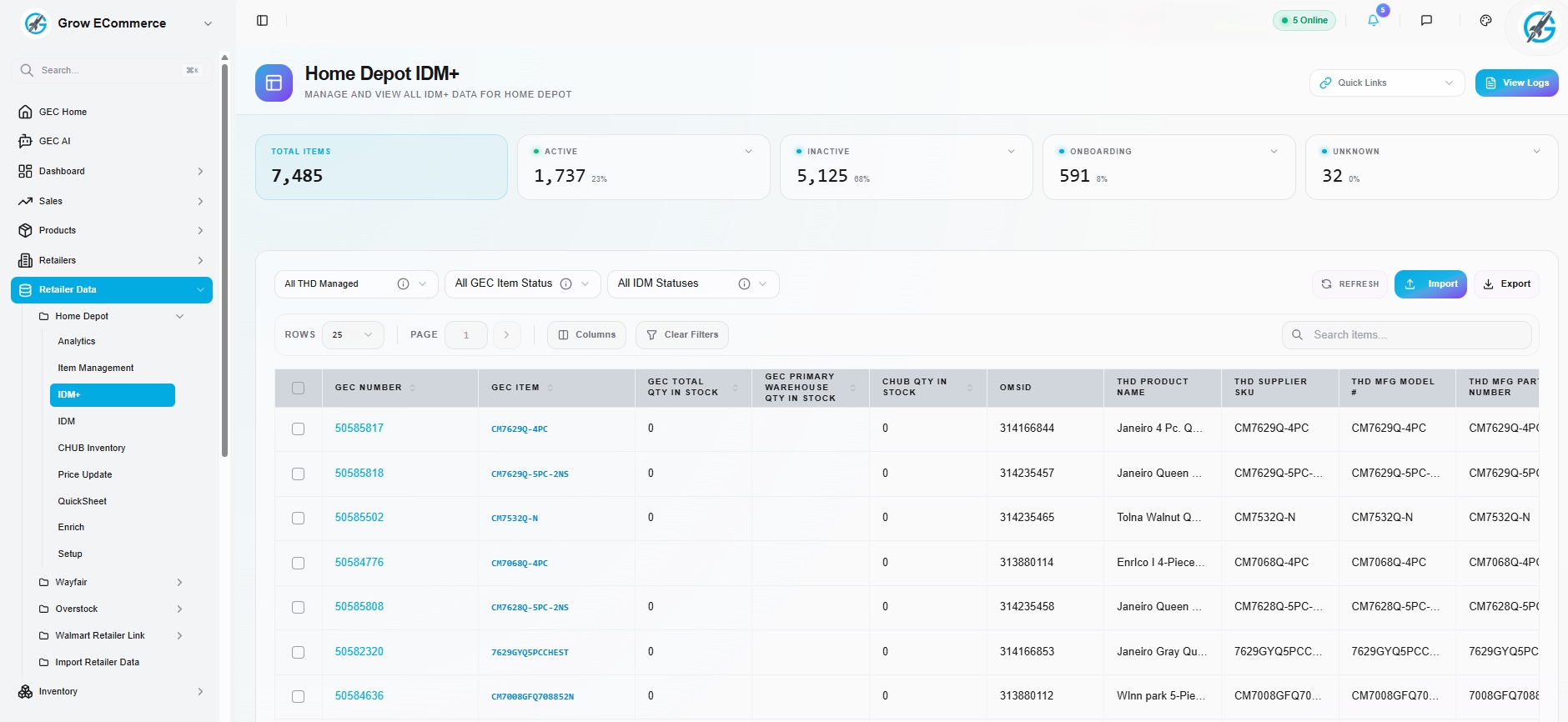The width and height of the screenshot is (1568, 722).
Task: Expand the Inactive stat card chevron
Action: pyautogui.click(x=1011, y=152)
